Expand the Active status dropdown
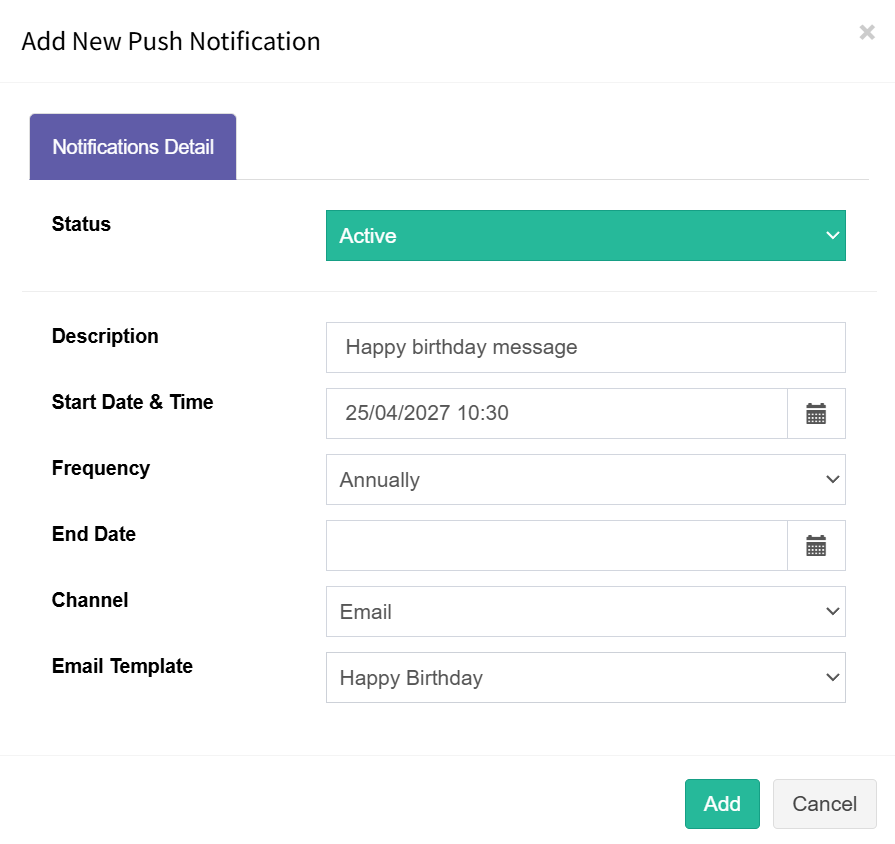The height and width of the screenshot is (844, 895). pos(586,236)
